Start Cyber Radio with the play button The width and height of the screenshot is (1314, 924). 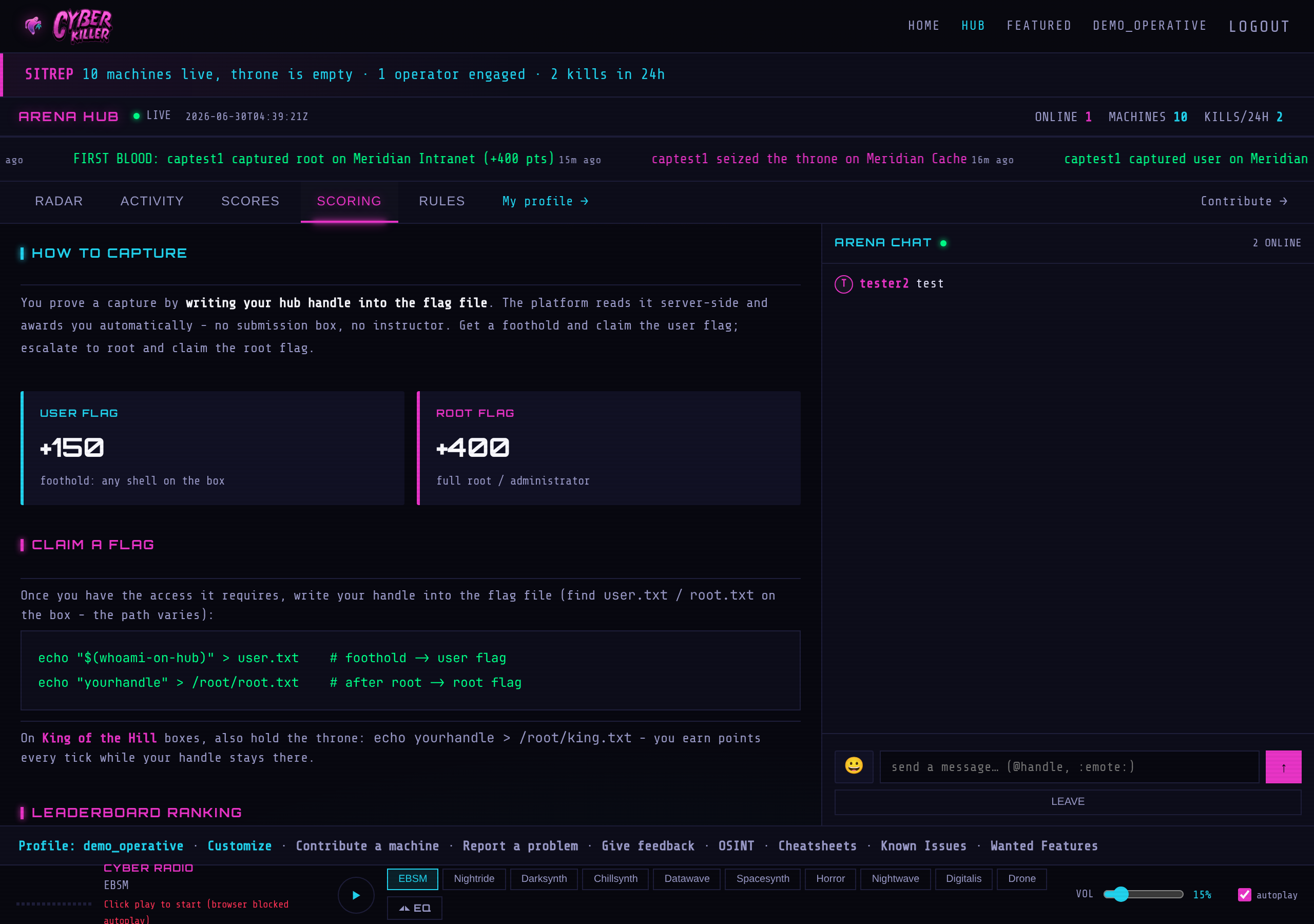point(356,895)
